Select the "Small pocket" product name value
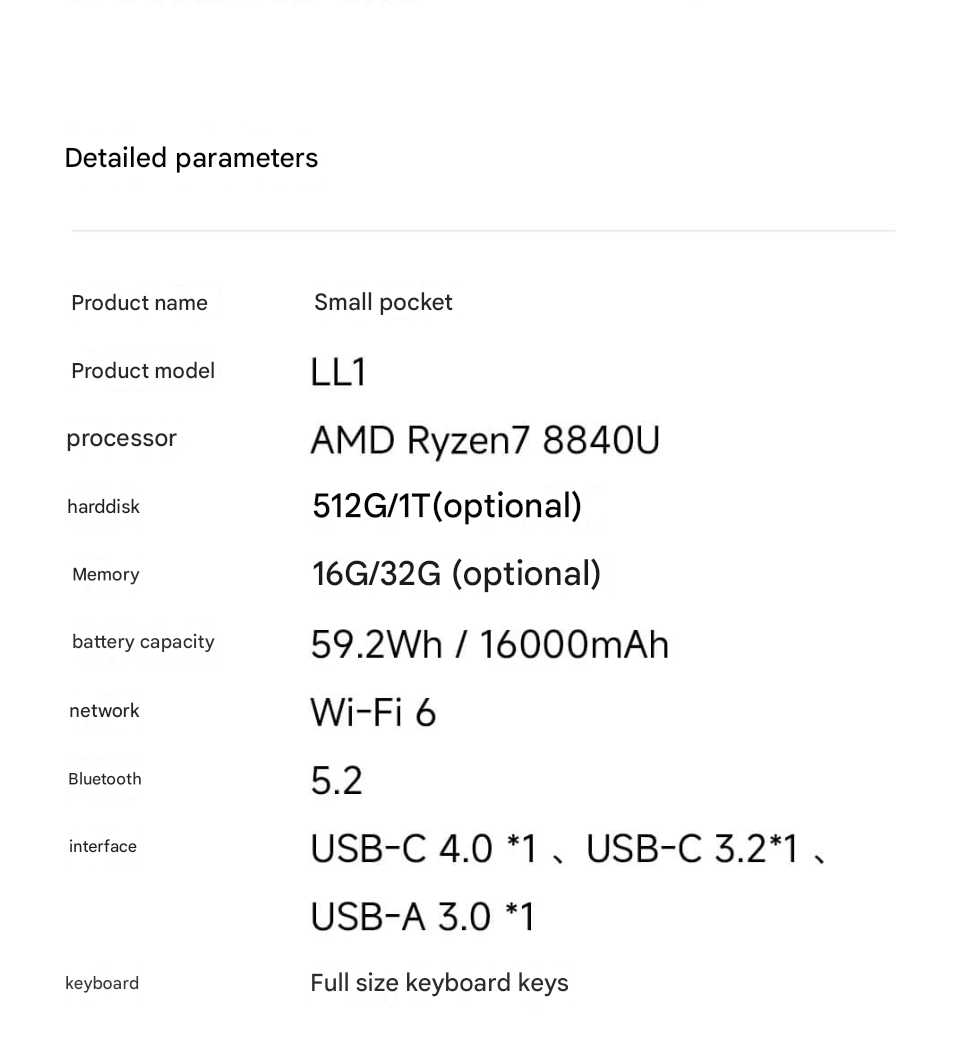The image size is (969, 1057). [383, 302]
